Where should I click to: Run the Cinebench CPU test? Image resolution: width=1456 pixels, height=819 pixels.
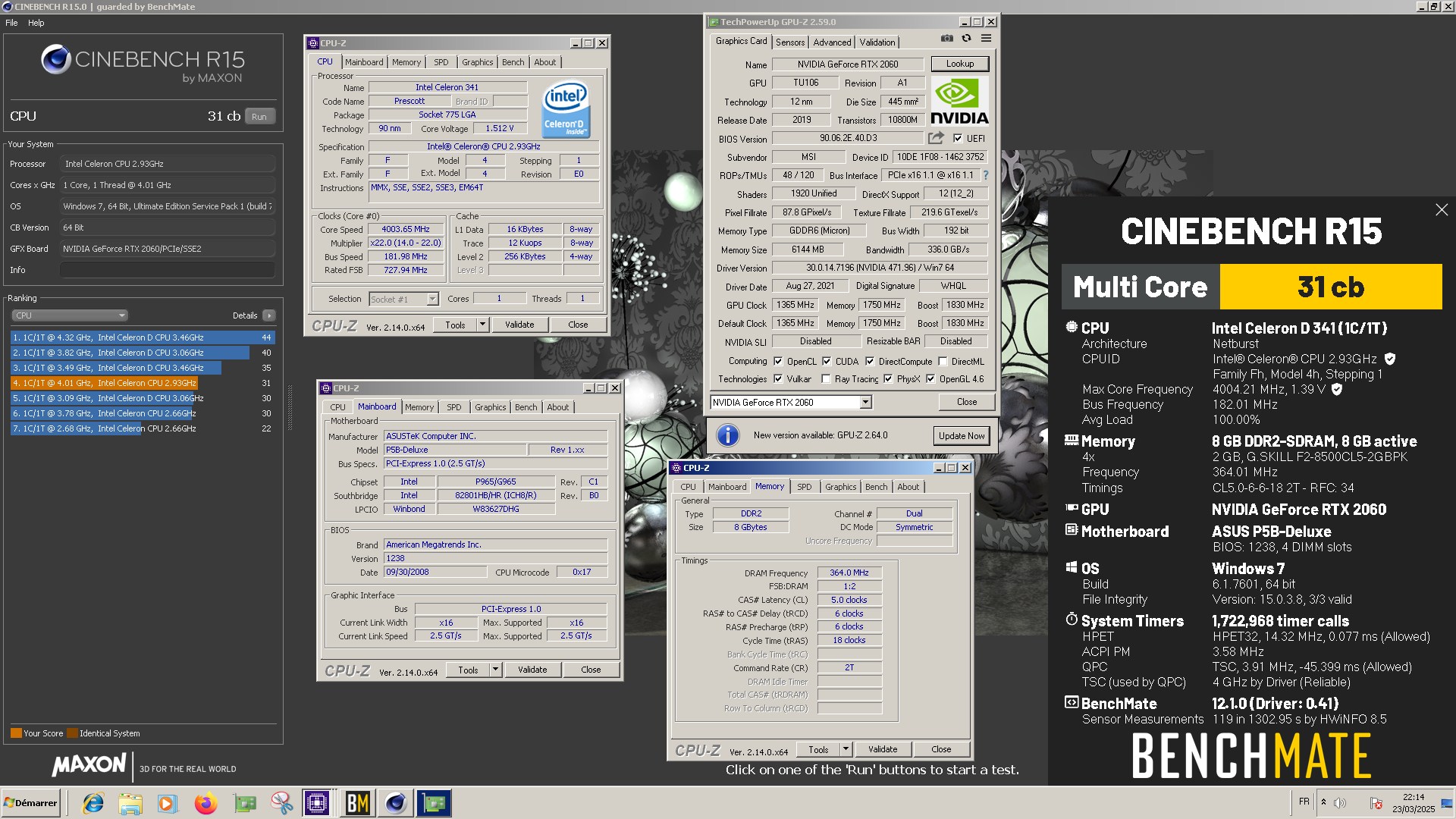click(259, 117)
